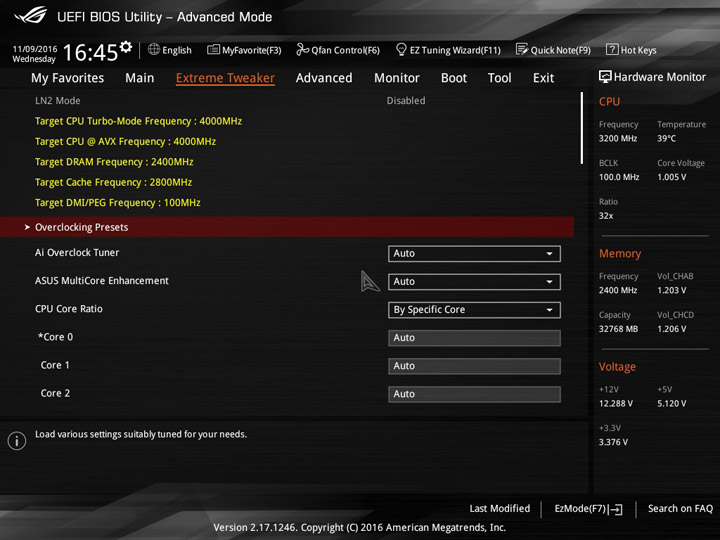Switch to My Favorites tab
Screen dimensions: 720x540
click(x=68, y=78)
